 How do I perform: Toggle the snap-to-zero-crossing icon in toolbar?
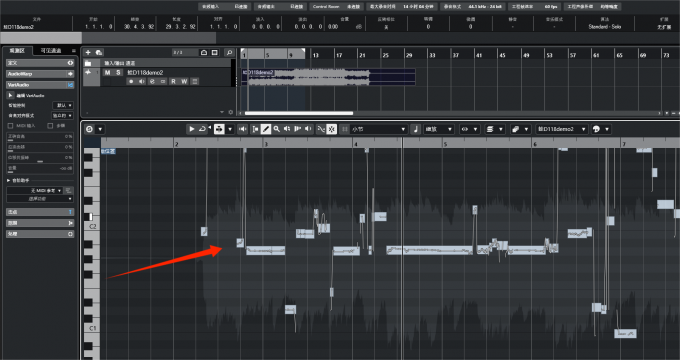click(x=332, y=129)
